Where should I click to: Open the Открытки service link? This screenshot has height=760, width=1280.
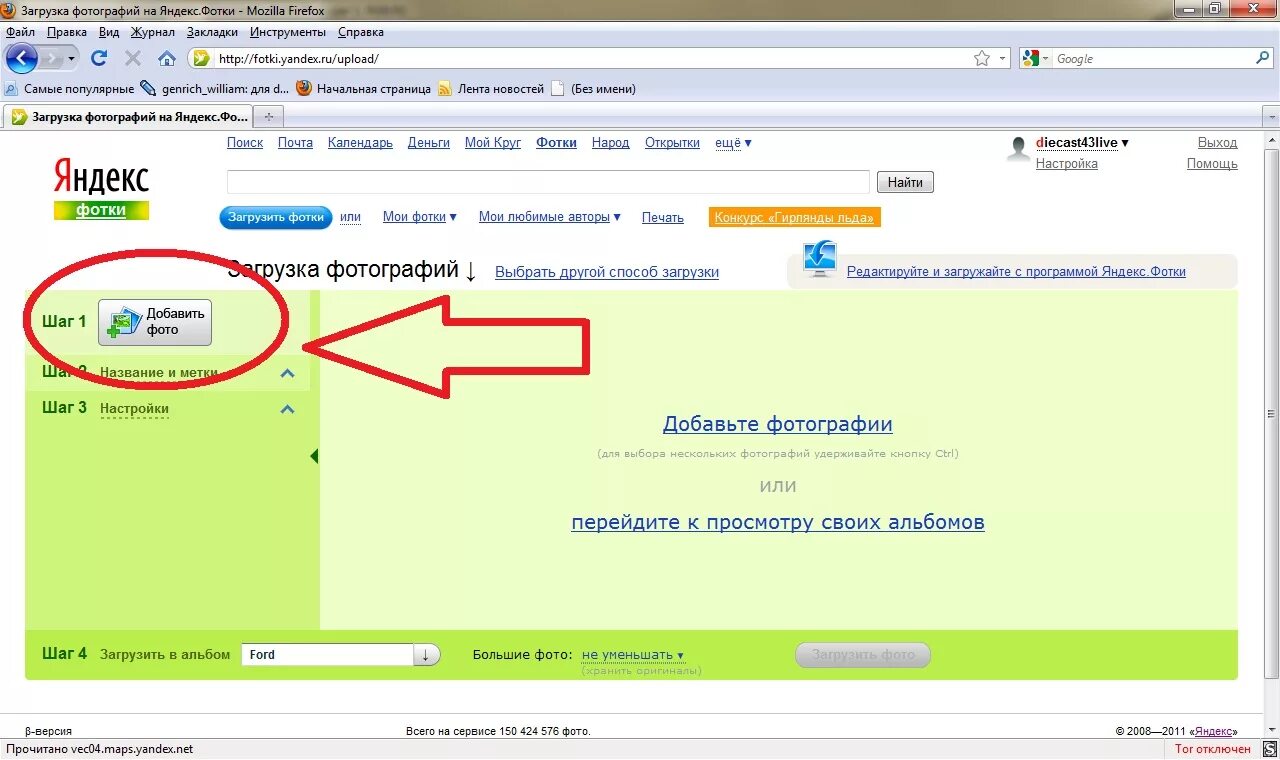click(672, 143)
